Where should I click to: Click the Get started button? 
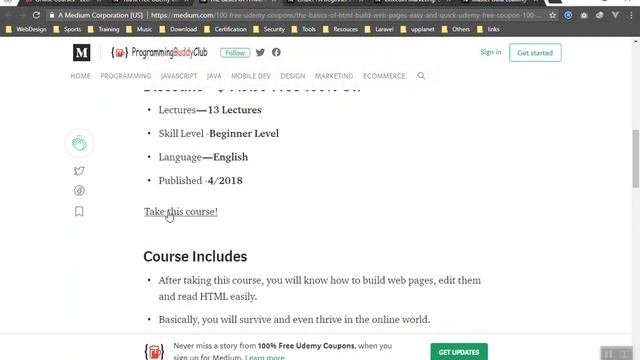click(535, 53)
